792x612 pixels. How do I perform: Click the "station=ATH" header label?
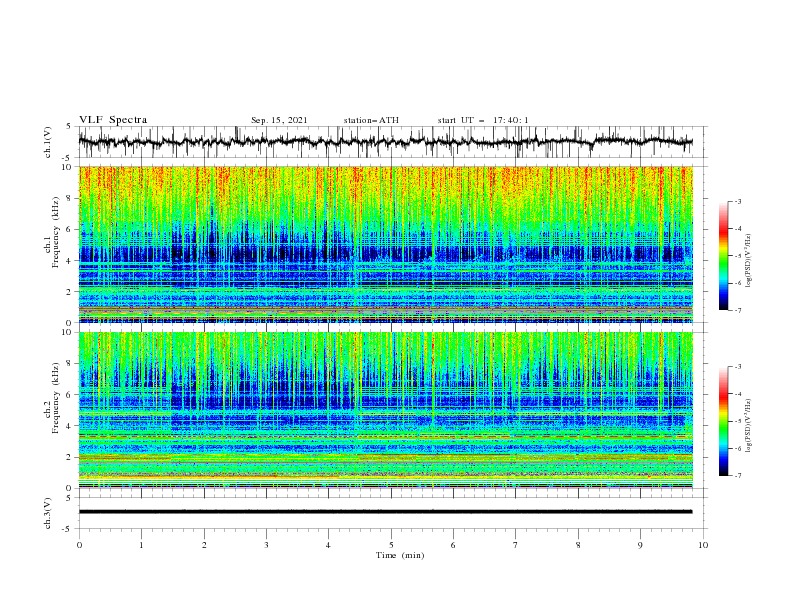point(371,120)
